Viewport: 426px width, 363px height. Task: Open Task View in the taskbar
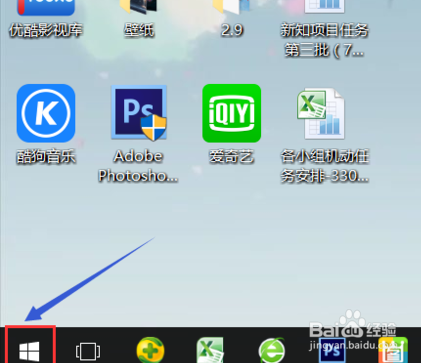(88, 351)
